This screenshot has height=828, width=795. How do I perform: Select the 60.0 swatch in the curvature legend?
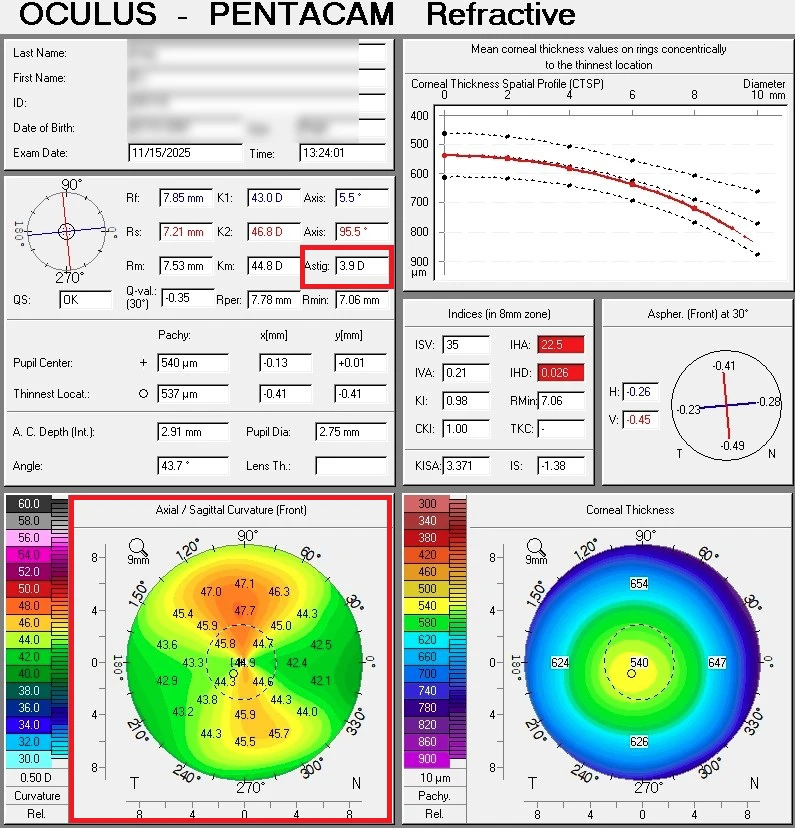click(x=29, y=504)
